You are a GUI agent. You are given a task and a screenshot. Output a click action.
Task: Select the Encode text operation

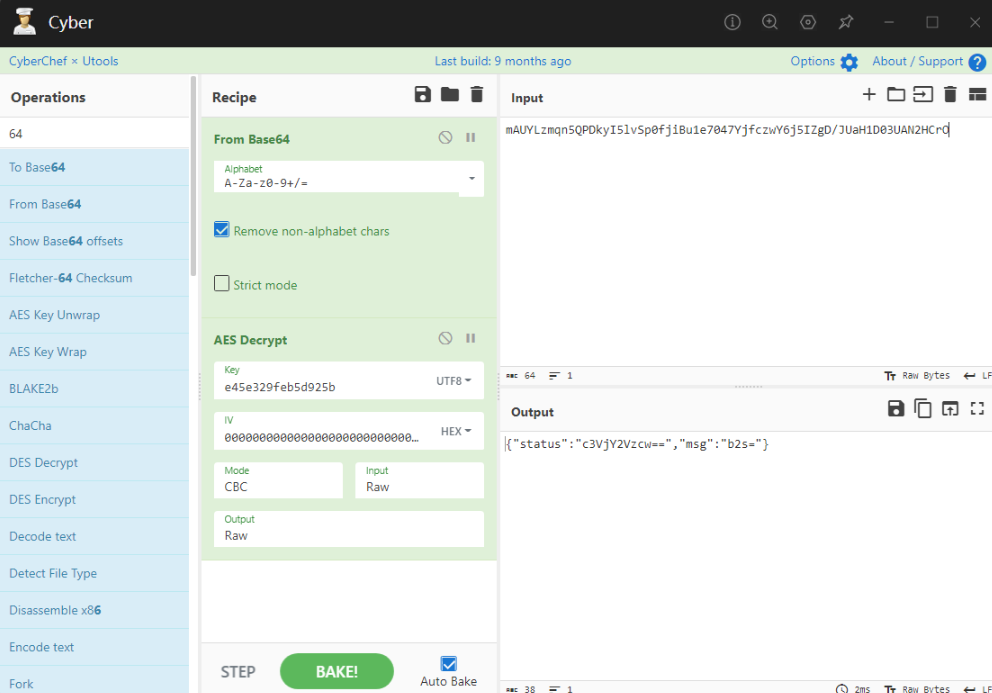(94, 647)
